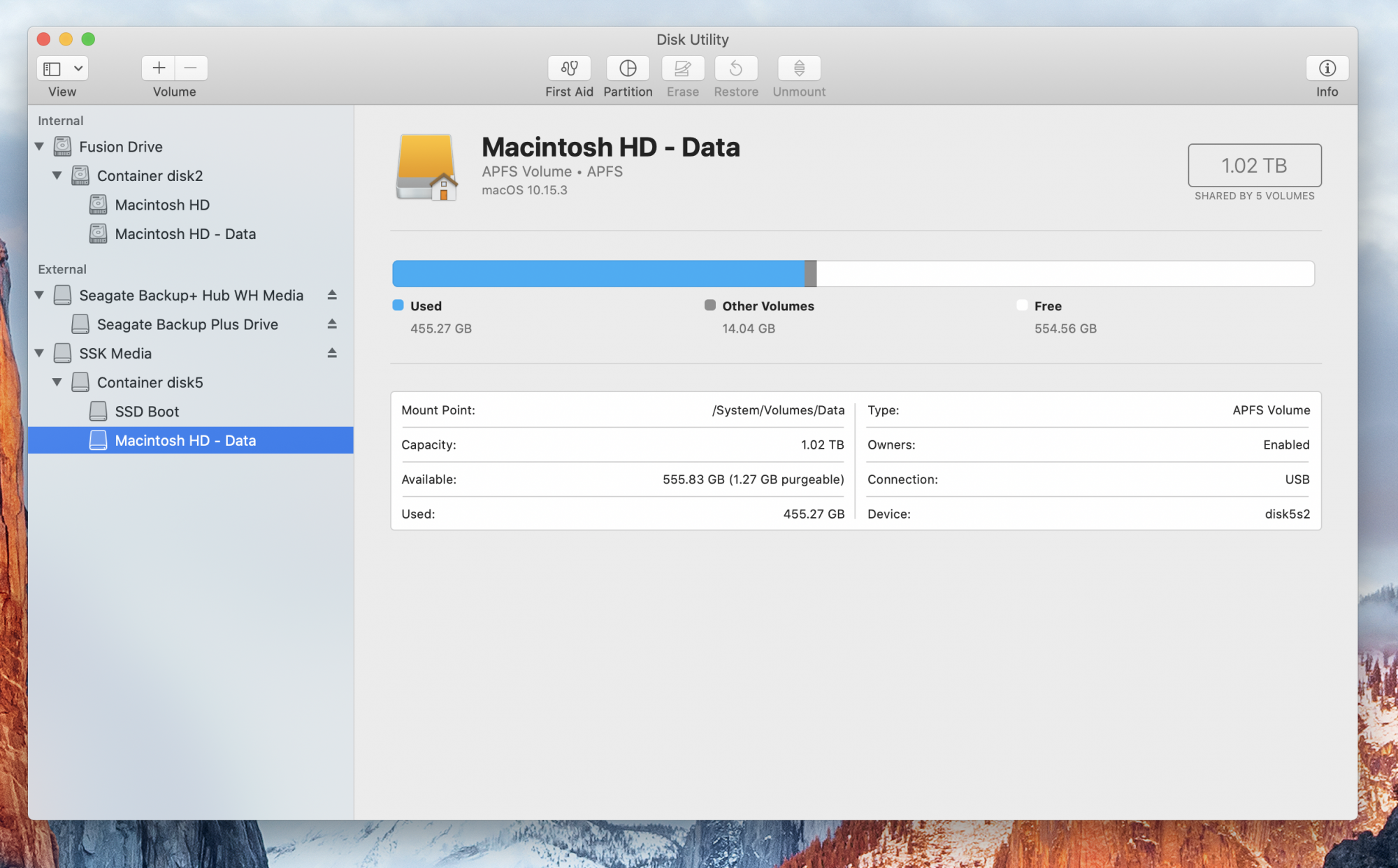
Task: Click the blue Used legend swatch
Action: pos(398,305)
